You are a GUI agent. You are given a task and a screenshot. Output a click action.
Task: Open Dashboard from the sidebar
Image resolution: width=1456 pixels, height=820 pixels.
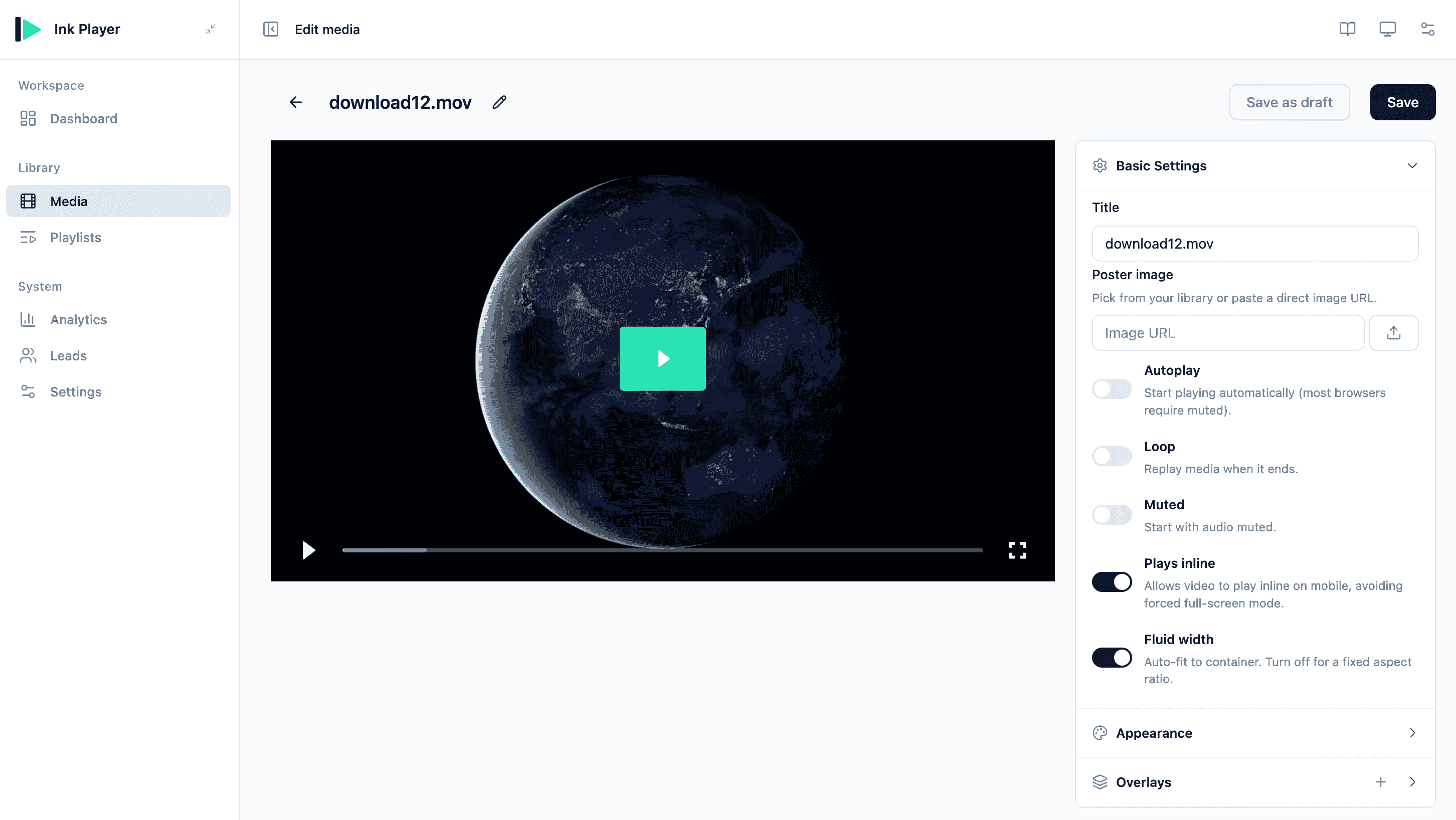pos(118,119)
